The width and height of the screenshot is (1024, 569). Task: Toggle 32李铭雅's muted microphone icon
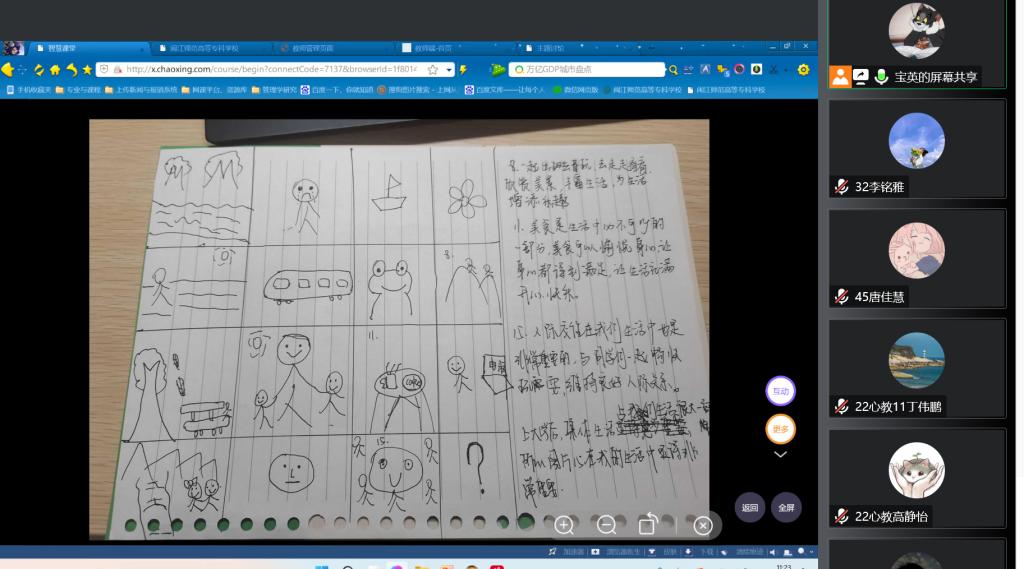tap(842, 186)
